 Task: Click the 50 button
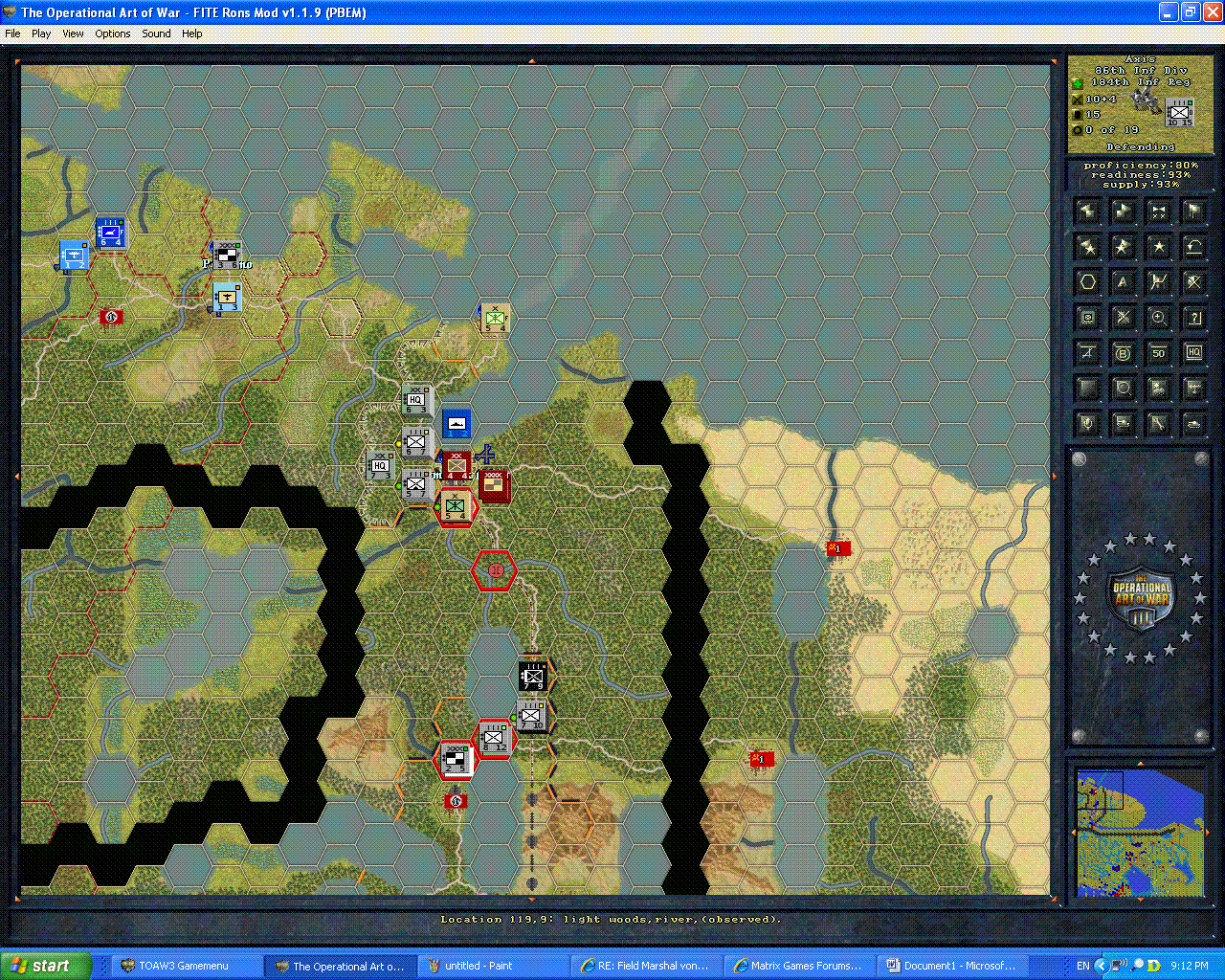pyautogui.click(x=1159, y=353)
